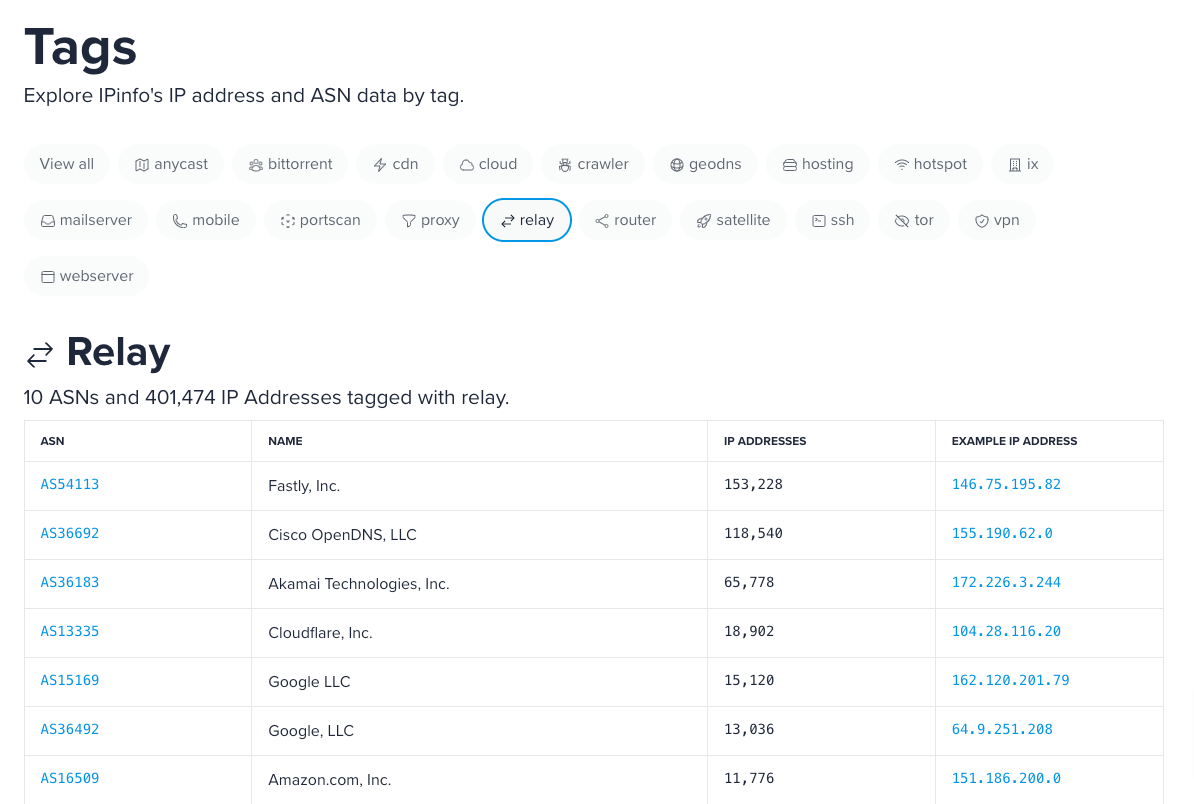Open ASN link AS36692
The width and height of the screenshot is (1194, 804).
coord(69,533)
